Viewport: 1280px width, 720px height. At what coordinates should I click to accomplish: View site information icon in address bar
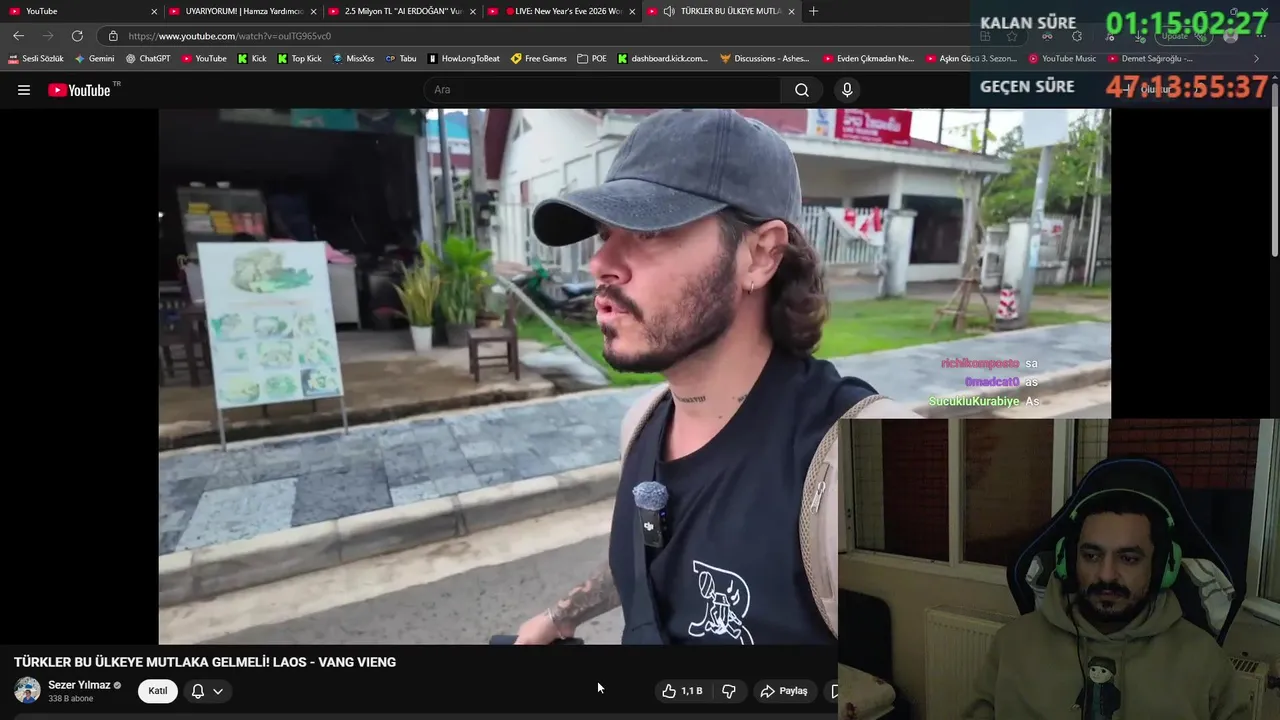tap(113, 36)
